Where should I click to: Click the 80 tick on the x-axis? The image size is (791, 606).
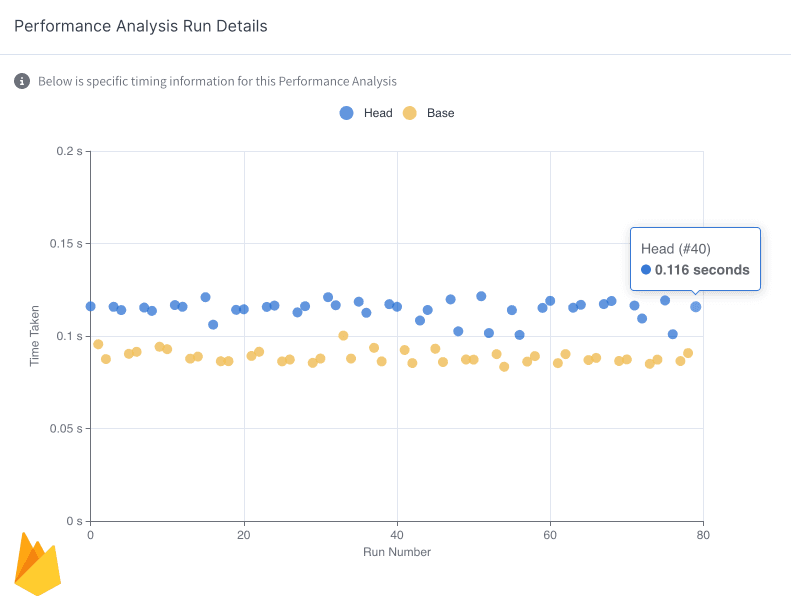(x=703, y=535)
